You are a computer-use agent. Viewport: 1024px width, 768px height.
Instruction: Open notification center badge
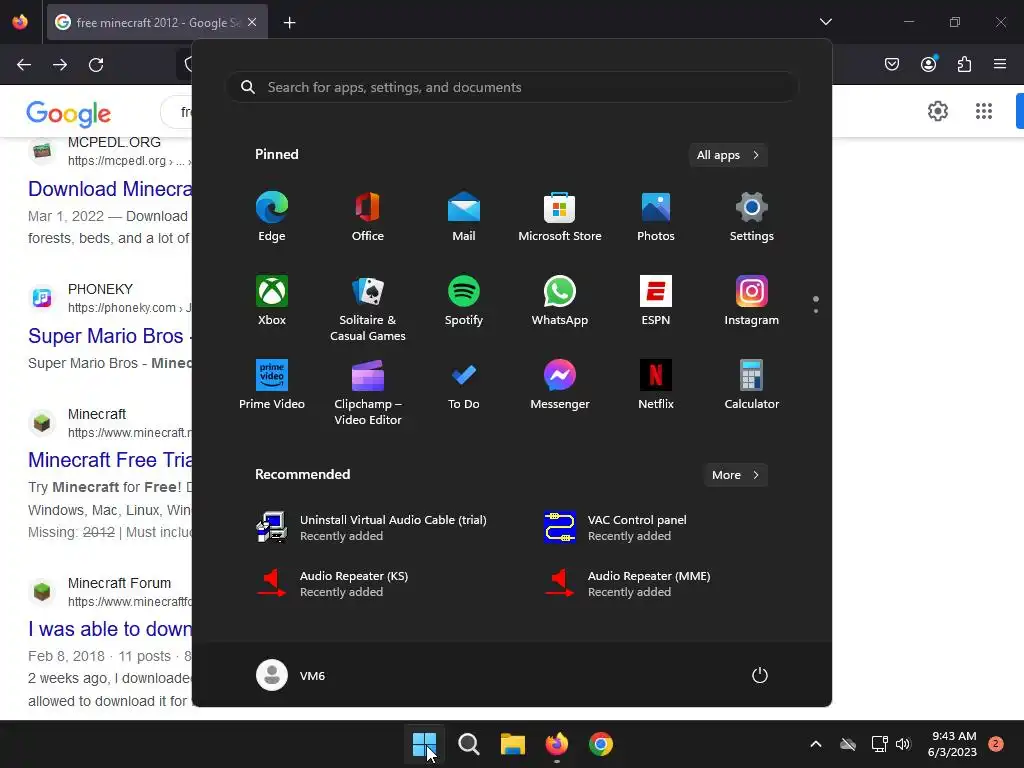coord(995,744)
